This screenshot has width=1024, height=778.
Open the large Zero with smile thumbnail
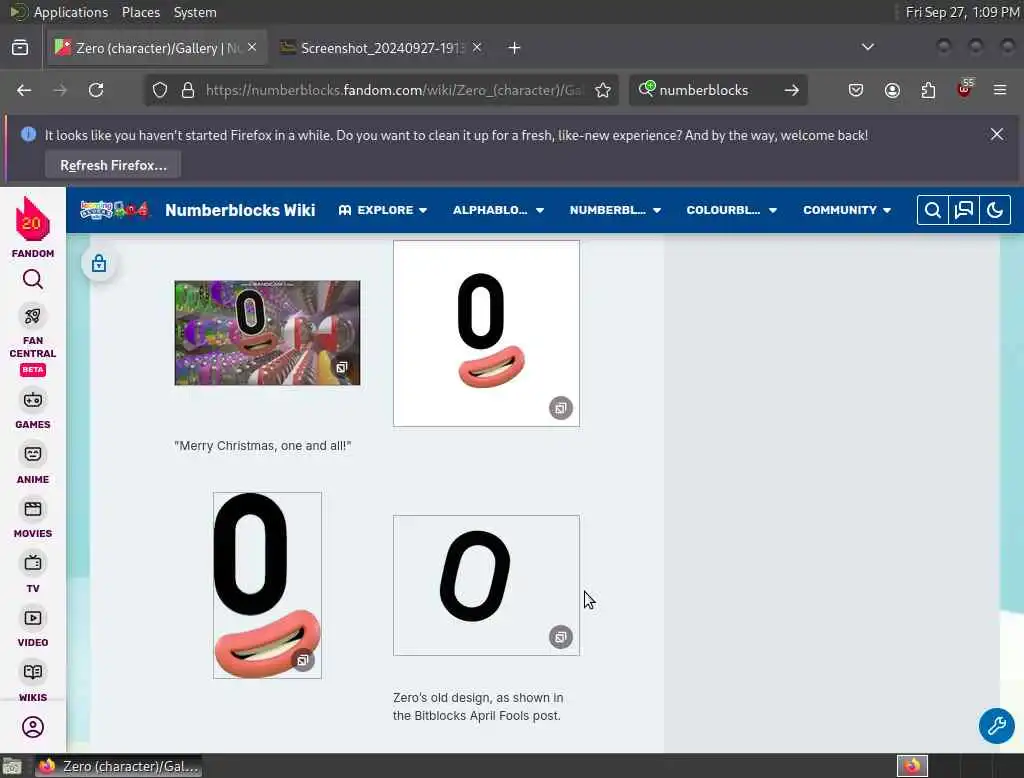267,585
